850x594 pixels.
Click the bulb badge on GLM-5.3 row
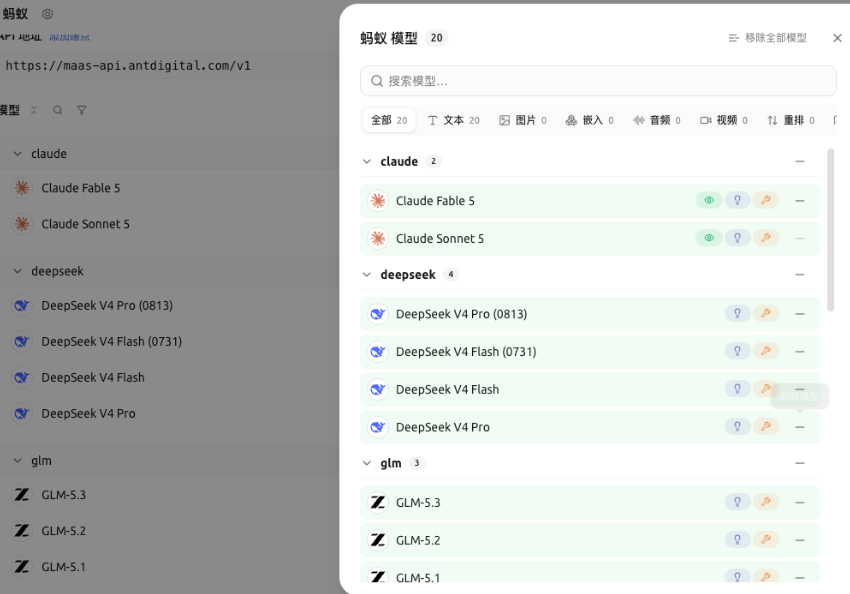pyautogui.click(x=737, y=502)
